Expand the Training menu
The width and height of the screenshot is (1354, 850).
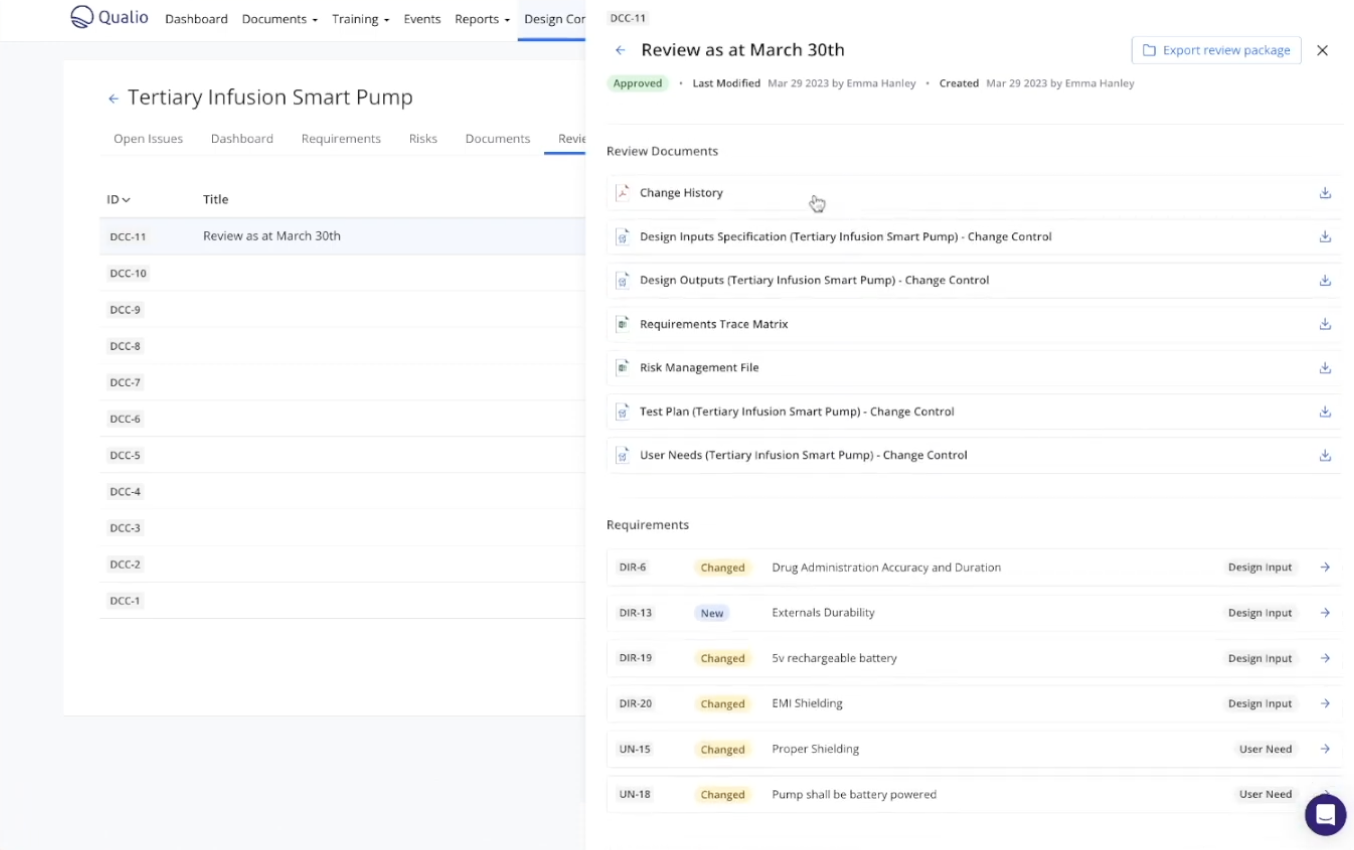tap(360, 19)
